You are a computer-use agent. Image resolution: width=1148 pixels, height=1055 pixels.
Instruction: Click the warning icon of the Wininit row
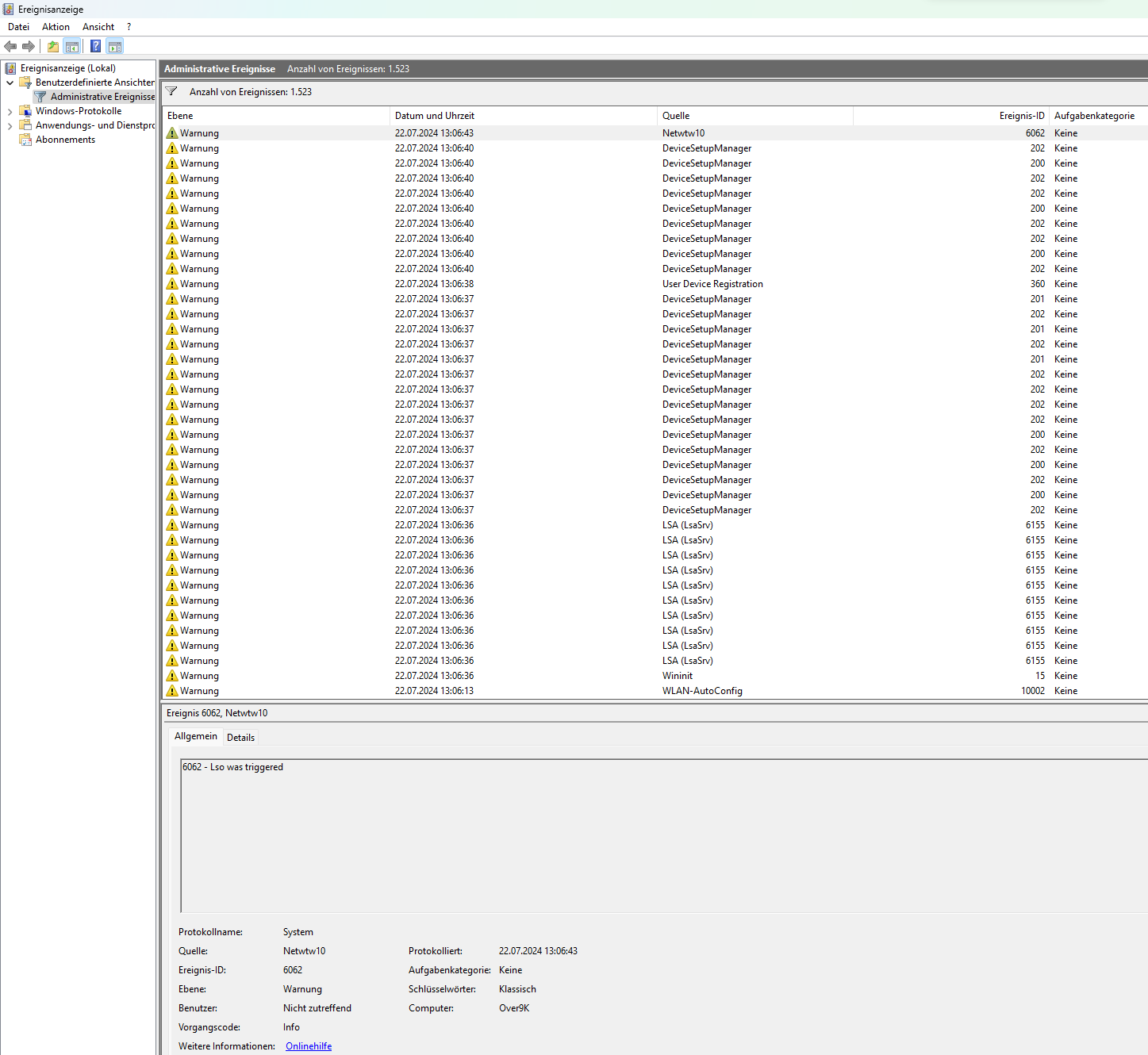pyautogui.click(x=172, y=676)
